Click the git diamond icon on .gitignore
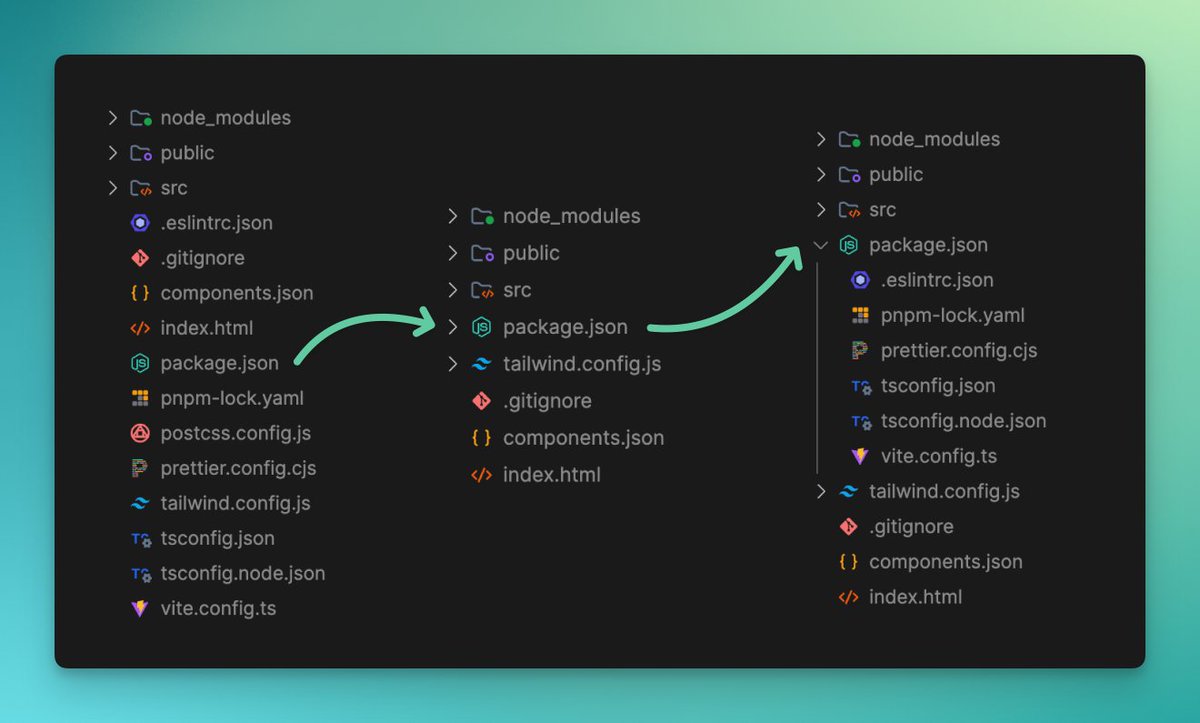Image resolution: width=1200 pixels, height=723 pixels. point(139,257)
